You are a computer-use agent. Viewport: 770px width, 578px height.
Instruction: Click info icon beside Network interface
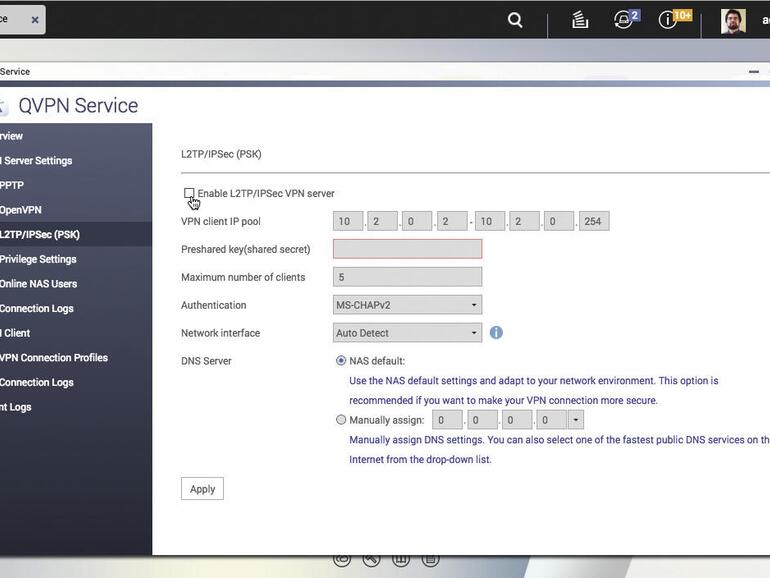pos(496,333)
